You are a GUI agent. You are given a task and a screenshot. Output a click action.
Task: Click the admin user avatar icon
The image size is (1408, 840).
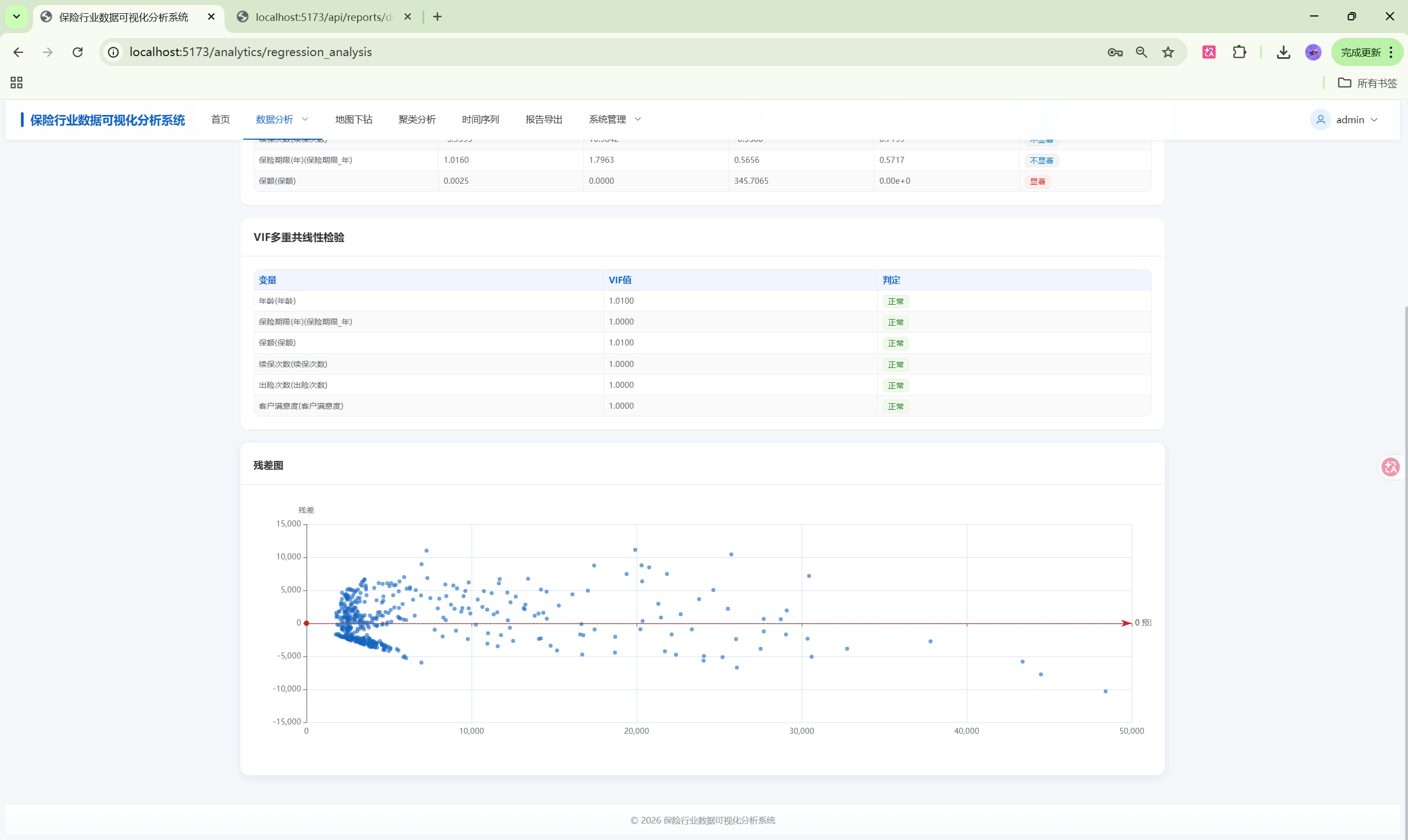click(x=1321, y=119)
